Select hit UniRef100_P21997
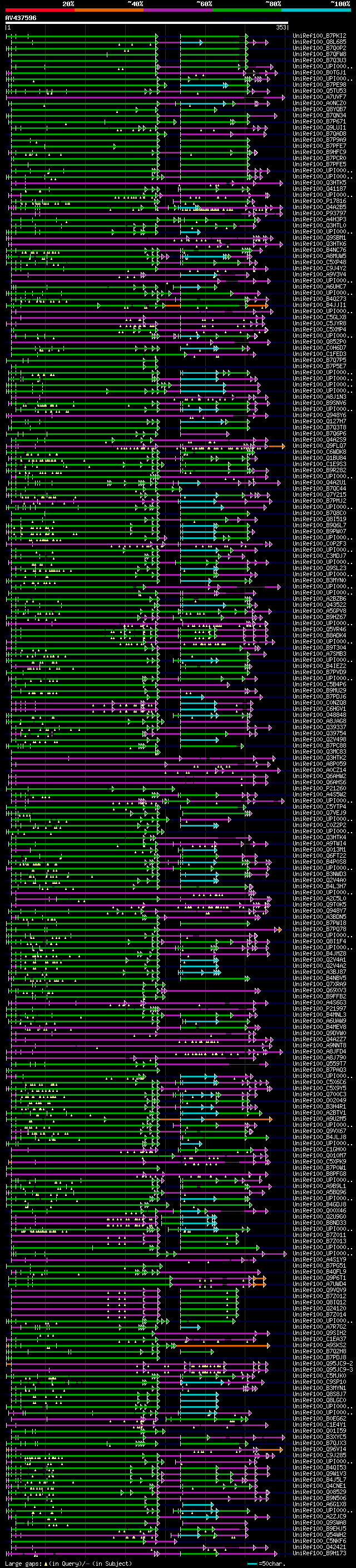The image size is (356, 1568). tap(319, 1008)
